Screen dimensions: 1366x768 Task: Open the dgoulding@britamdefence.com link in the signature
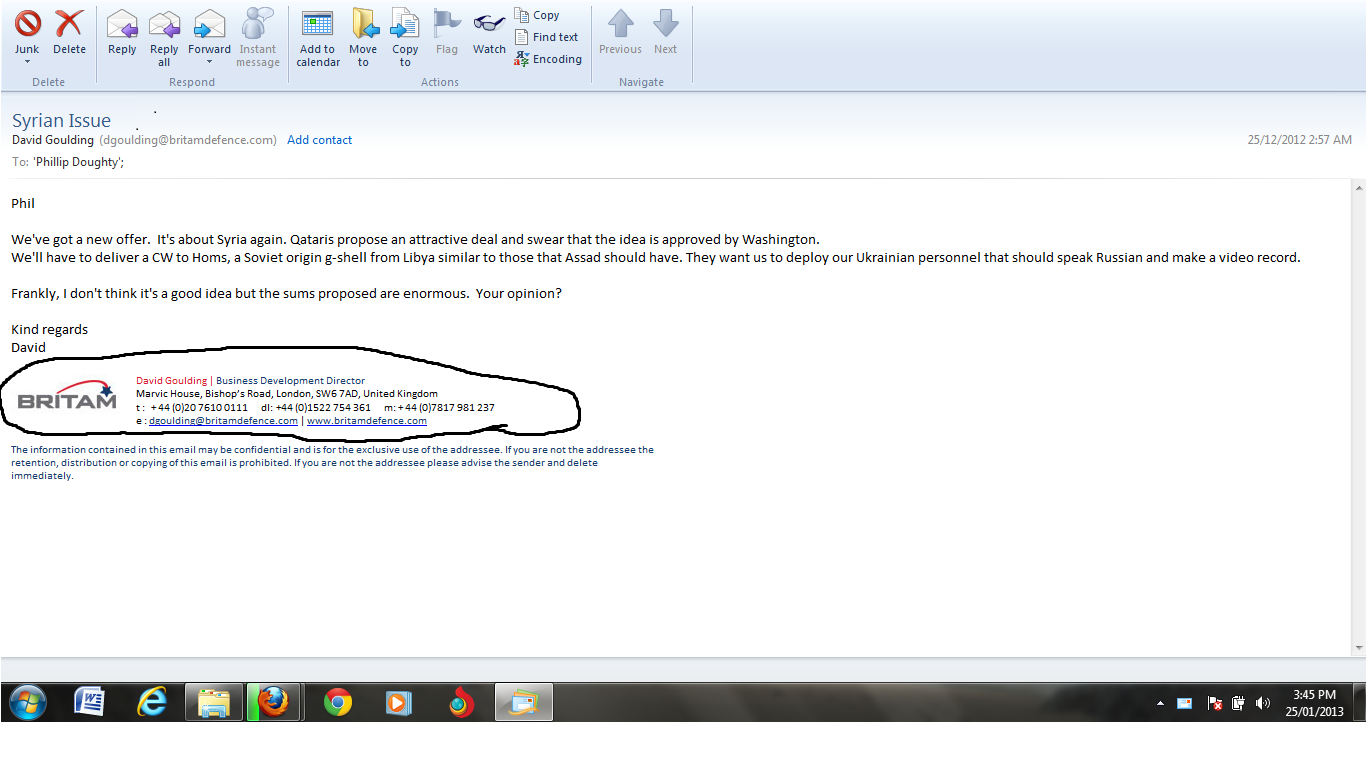223,421
